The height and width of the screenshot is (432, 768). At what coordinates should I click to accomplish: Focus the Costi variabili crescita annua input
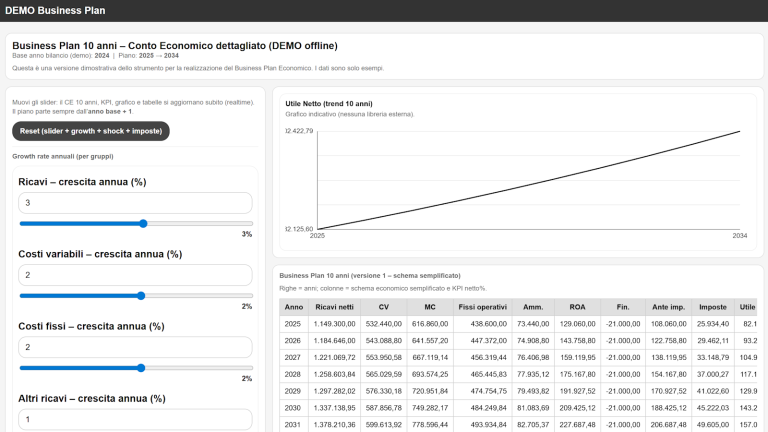[135, 275]
